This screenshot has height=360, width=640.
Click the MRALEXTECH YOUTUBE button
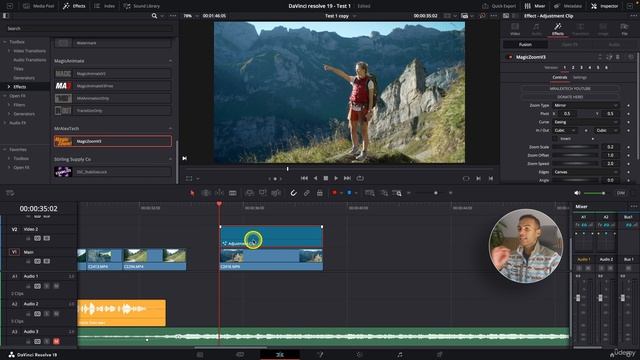click(x=570, y=89)
